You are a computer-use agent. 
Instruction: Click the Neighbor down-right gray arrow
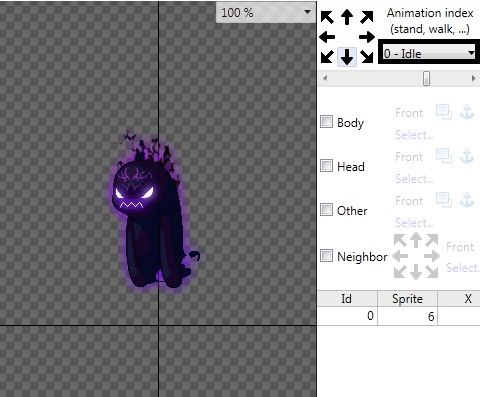pyautogui.click(x=432, y=272)
